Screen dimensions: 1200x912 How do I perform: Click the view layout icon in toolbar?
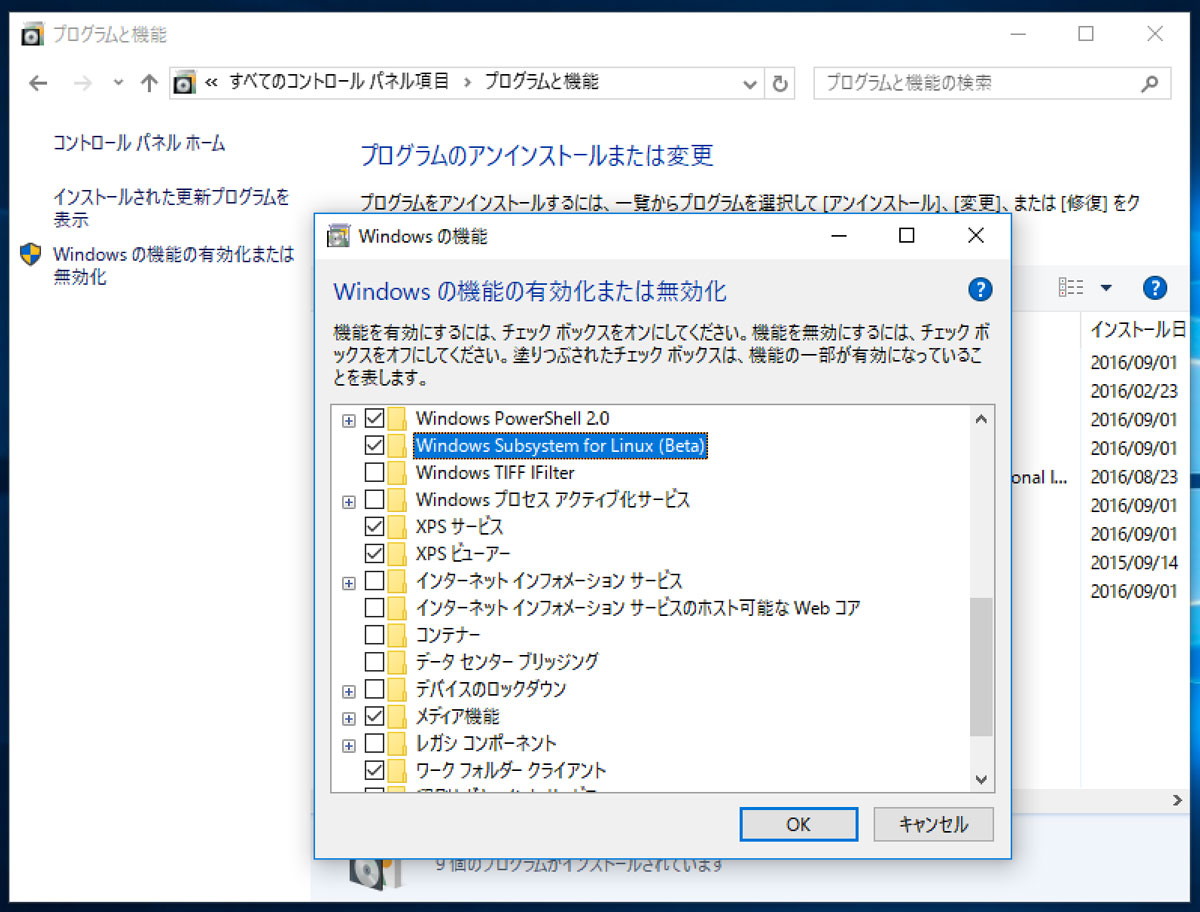(x=1072, y=288)
